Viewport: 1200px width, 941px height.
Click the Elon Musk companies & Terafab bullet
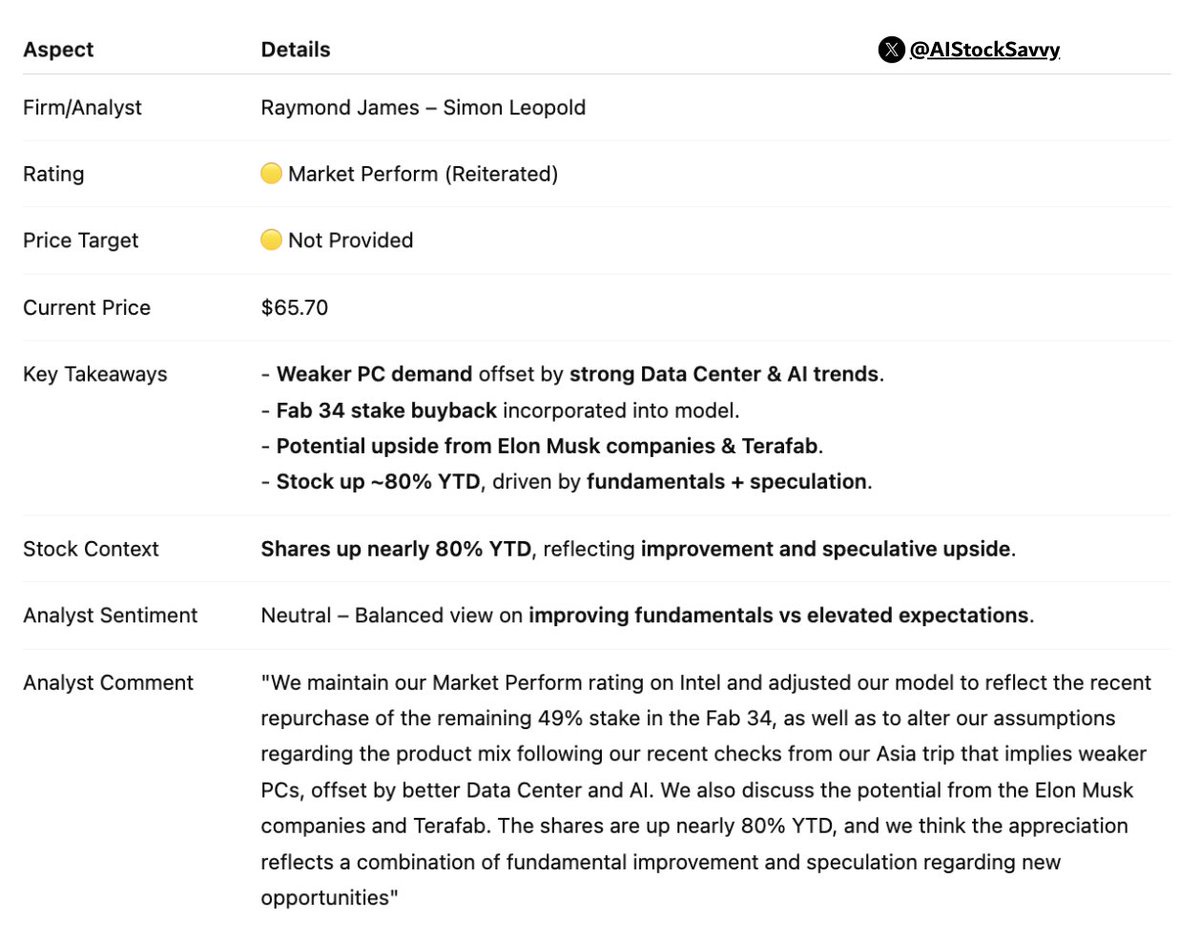point(549,446)
